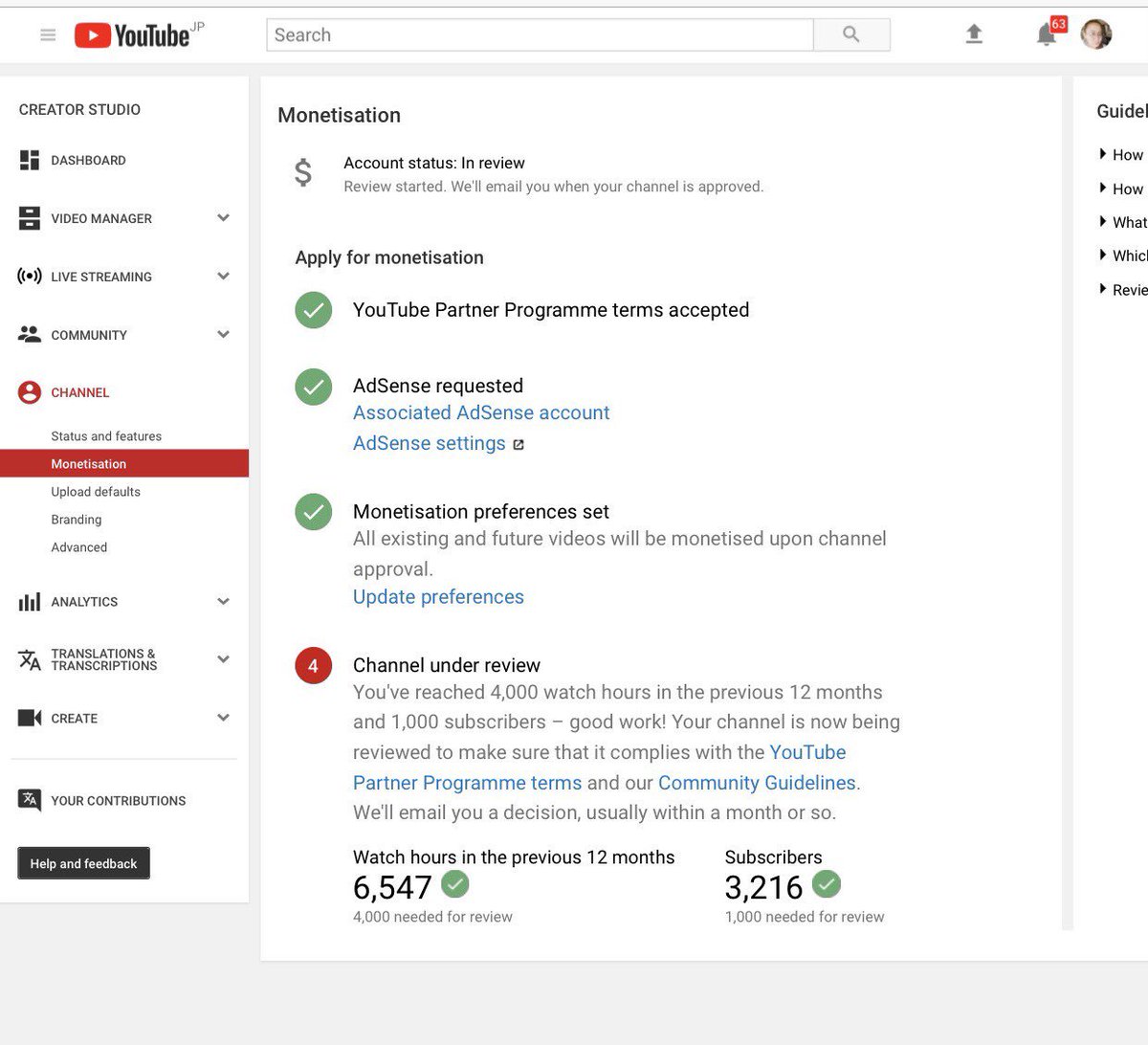Image resolution: width=1148 pixels, height=1045 pixels.
Task: Expand the Analytics chevron
Action: click(x=224, y=602)
